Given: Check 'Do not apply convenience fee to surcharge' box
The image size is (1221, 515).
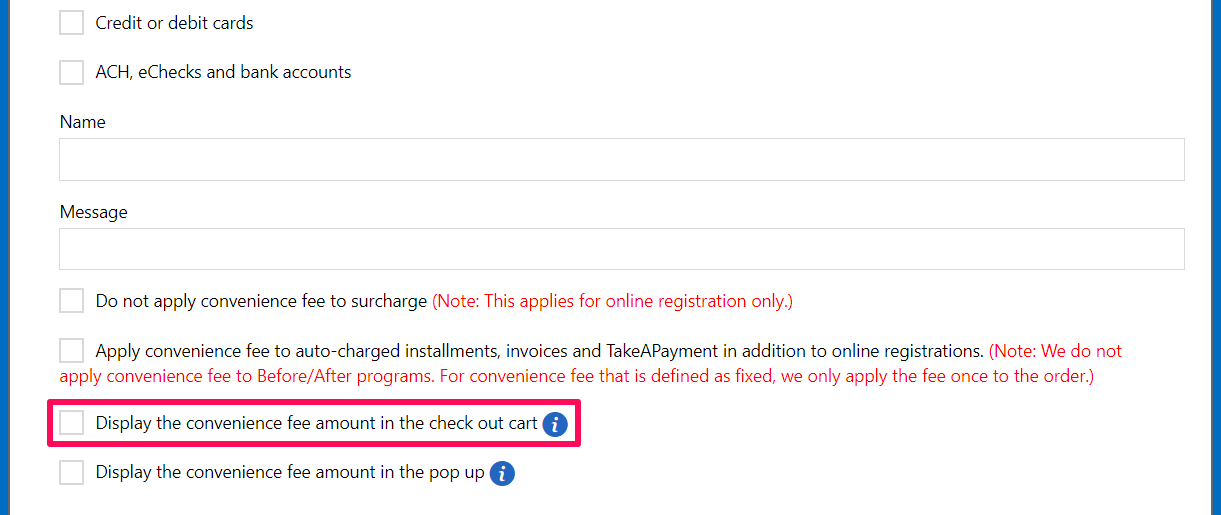Looking at the screenshot, I should pyautogui.click(x=71, y=301).
